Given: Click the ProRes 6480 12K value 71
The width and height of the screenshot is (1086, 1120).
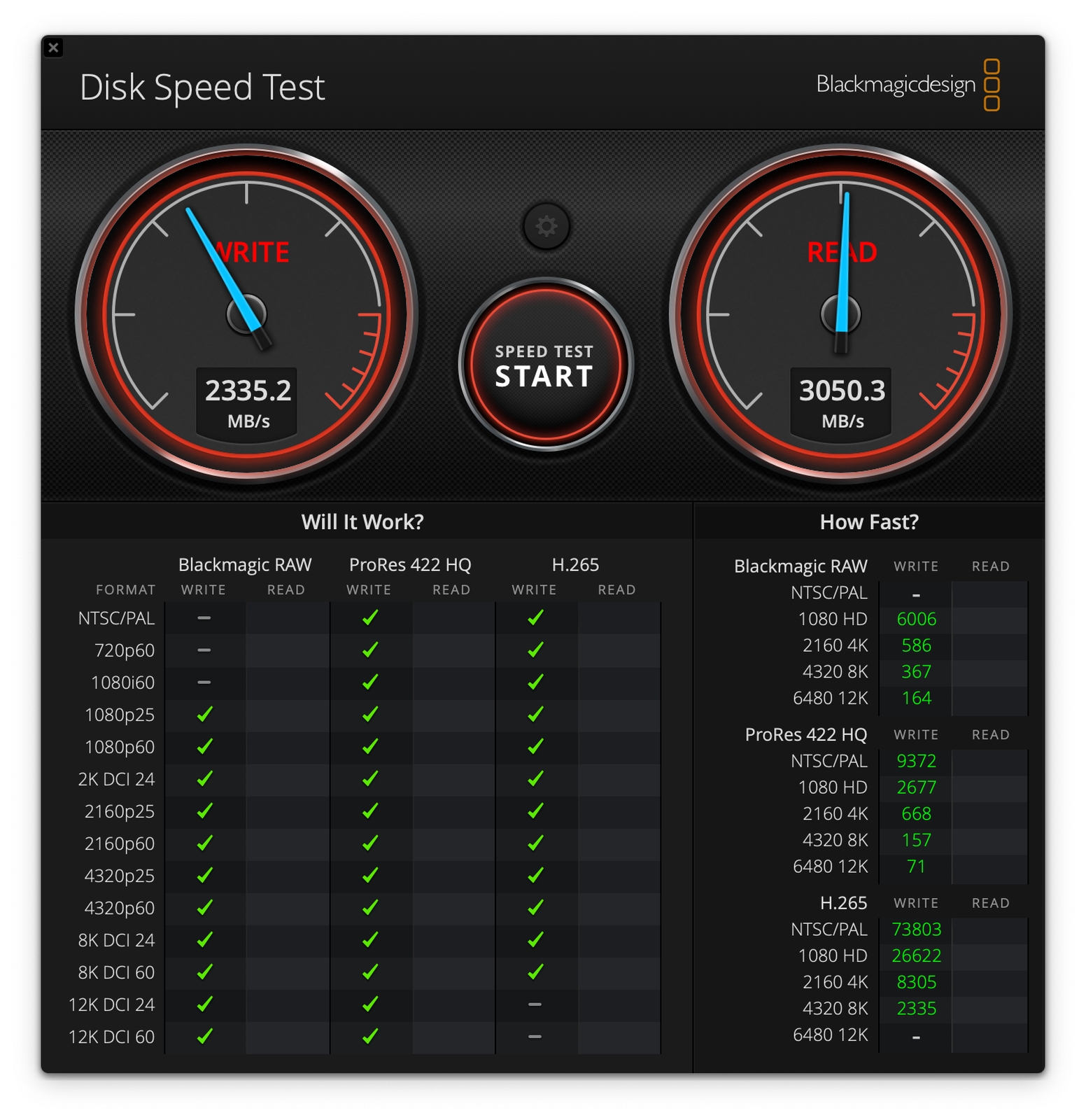Looking at the screenshot, I should point(916,867).
